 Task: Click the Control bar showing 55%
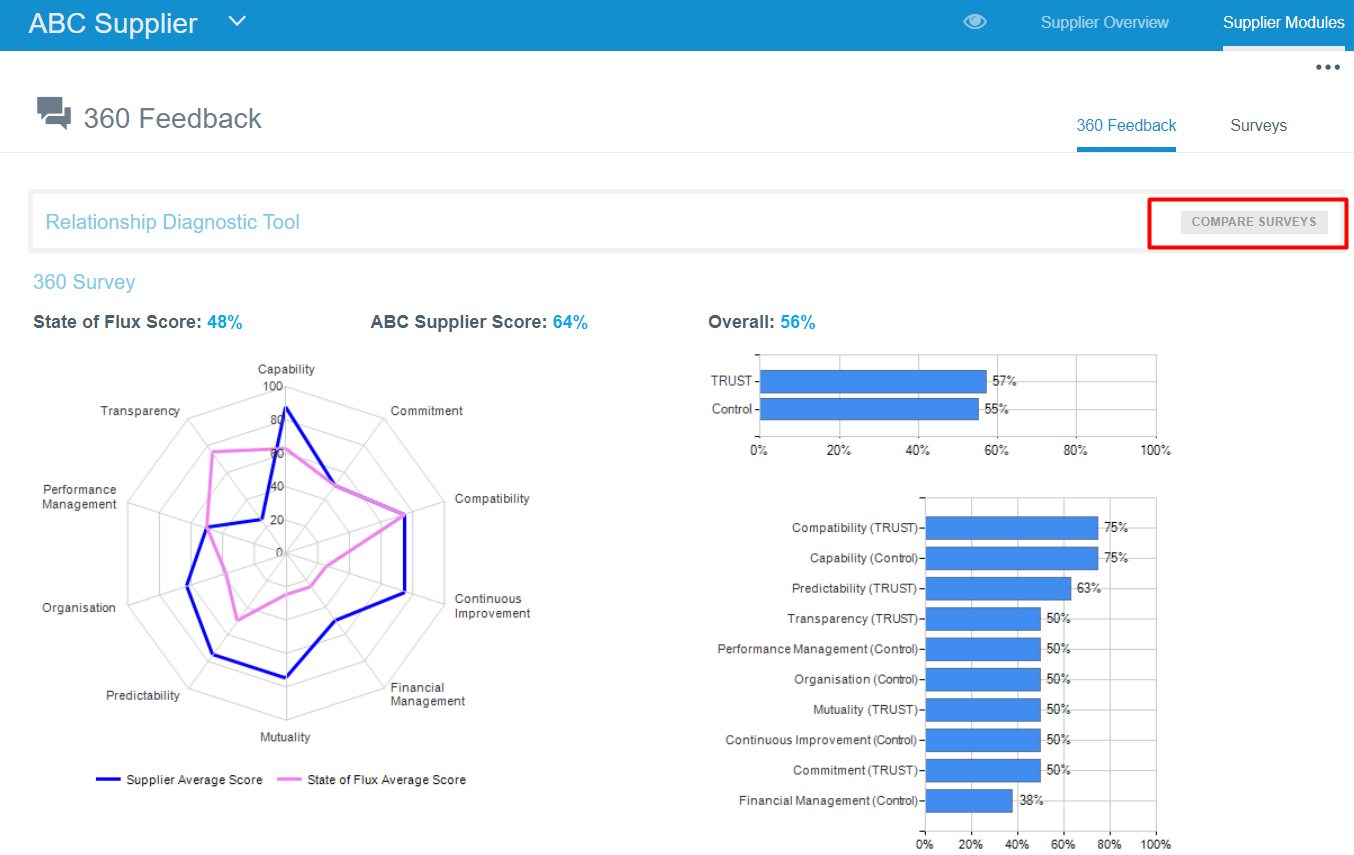tap(868, 409)
